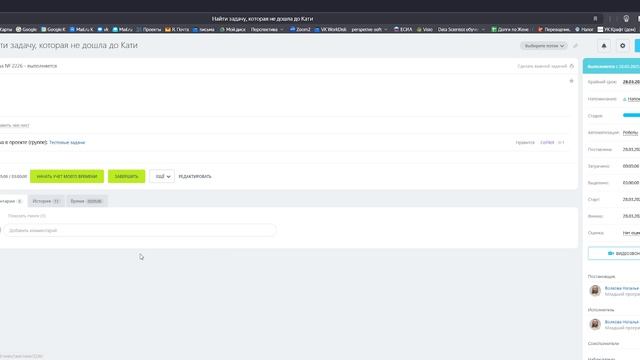Screen dimensions: 640x360
Task: Click the Видеозвонок button
Action: click(614, 253)
